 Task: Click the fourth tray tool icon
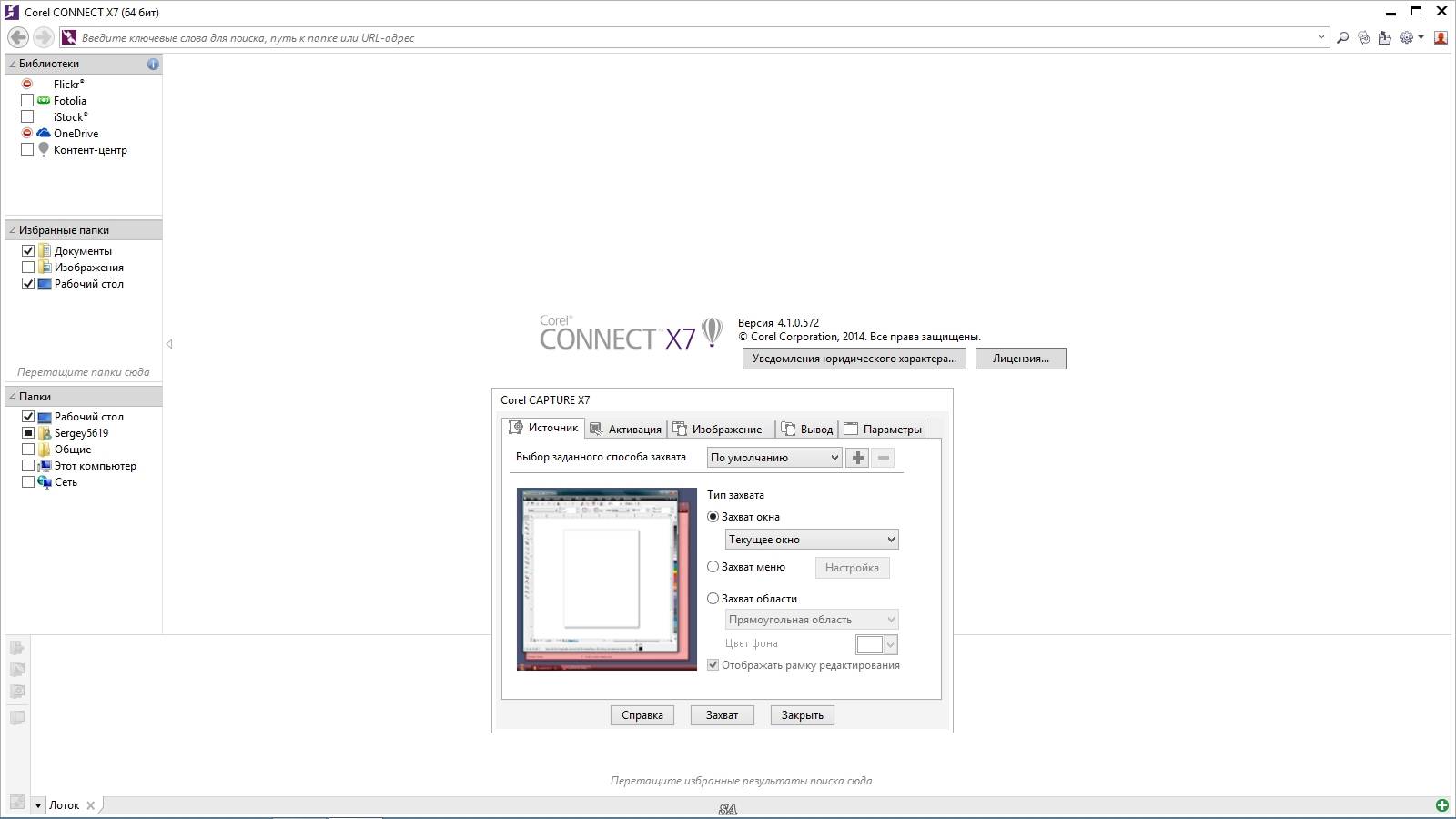coord(16,718)
